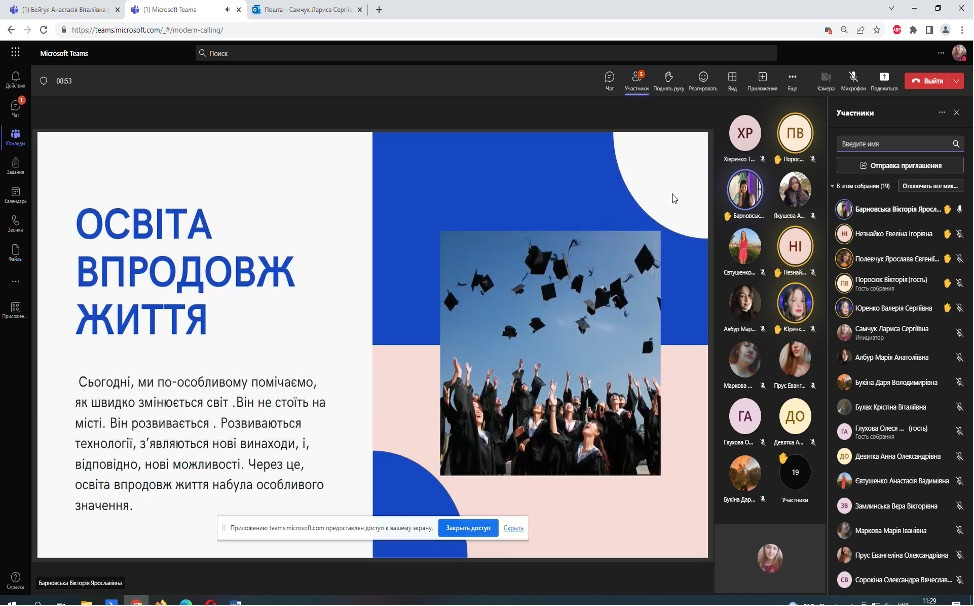Viewport: 974px width, 606px height.
Task: Open the Реагировать reactions menu
Action: pyautogui.click(x=703, y=81)
